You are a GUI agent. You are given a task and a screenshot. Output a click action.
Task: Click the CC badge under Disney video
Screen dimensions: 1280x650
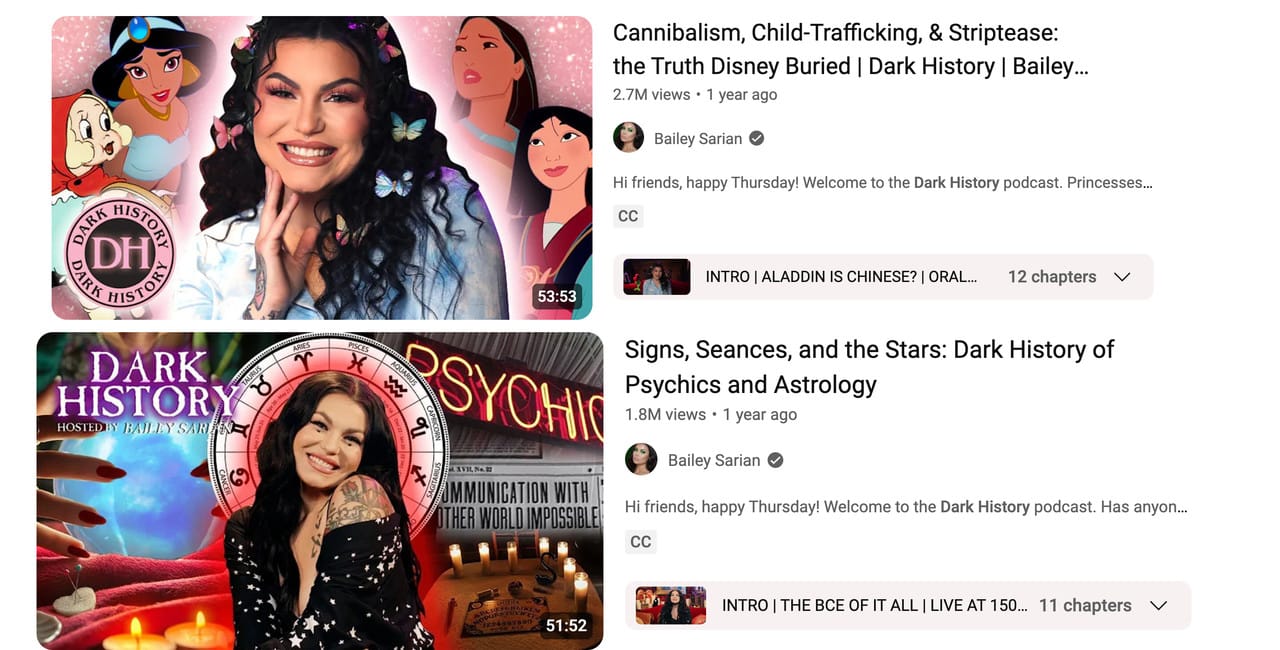tap(628, 216)
